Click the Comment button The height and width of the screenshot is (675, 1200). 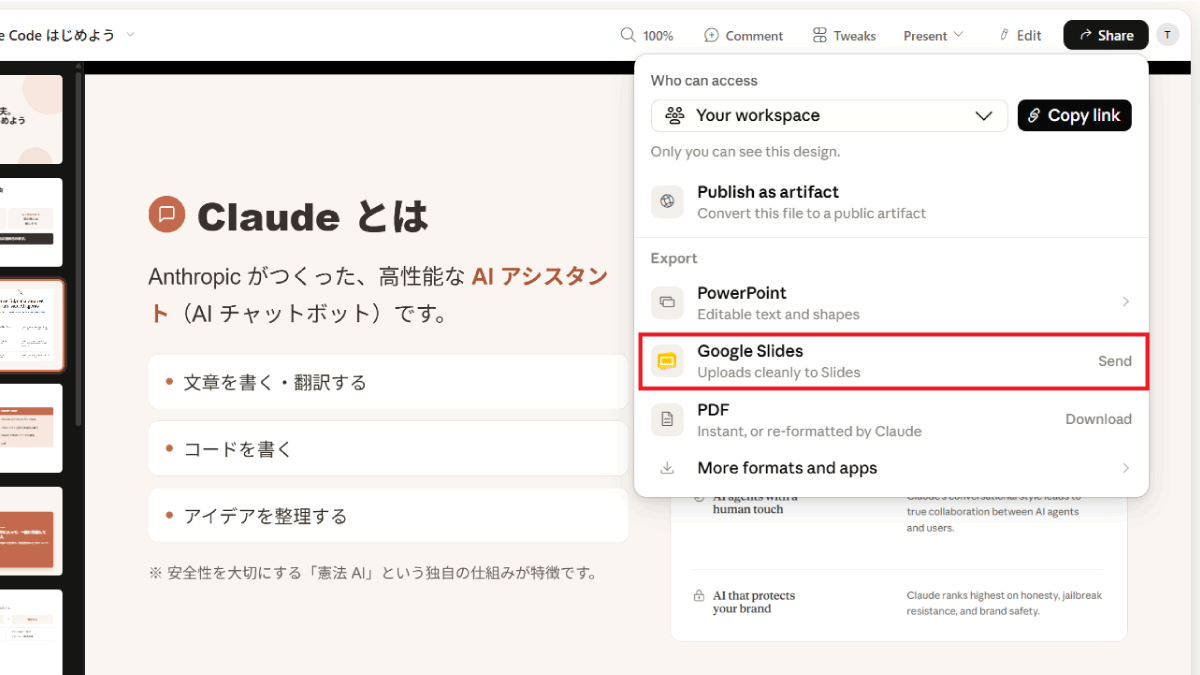tap(743, 35)
